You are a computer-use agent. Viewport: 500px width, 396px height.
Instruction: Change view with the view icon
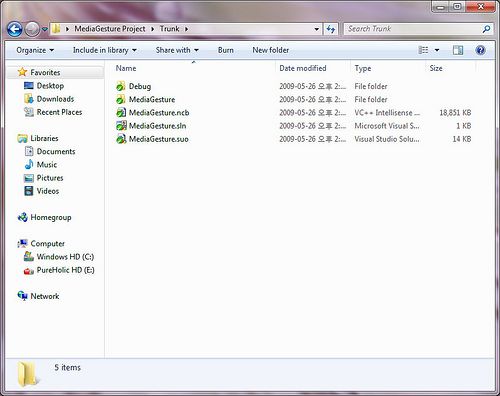423,50
